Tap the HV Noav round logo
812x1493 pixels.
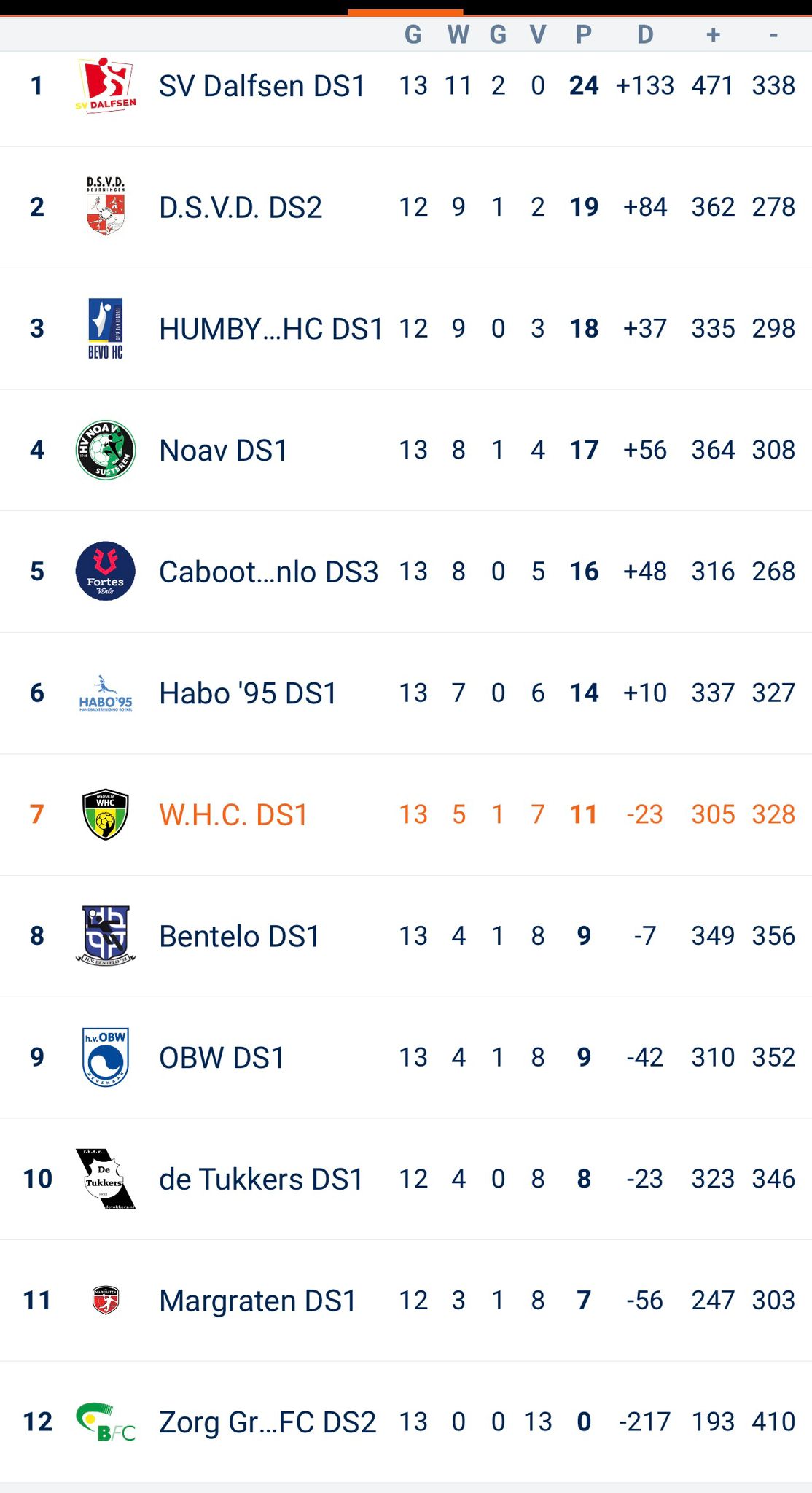point(106,450)
